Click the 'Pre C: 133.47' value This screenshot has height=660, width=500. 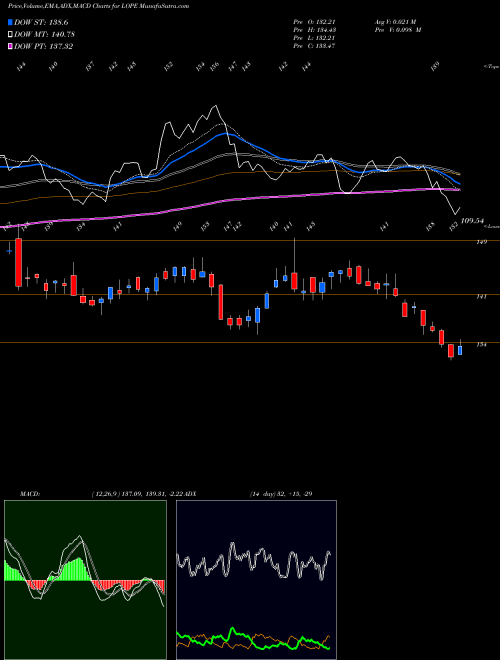314,46
